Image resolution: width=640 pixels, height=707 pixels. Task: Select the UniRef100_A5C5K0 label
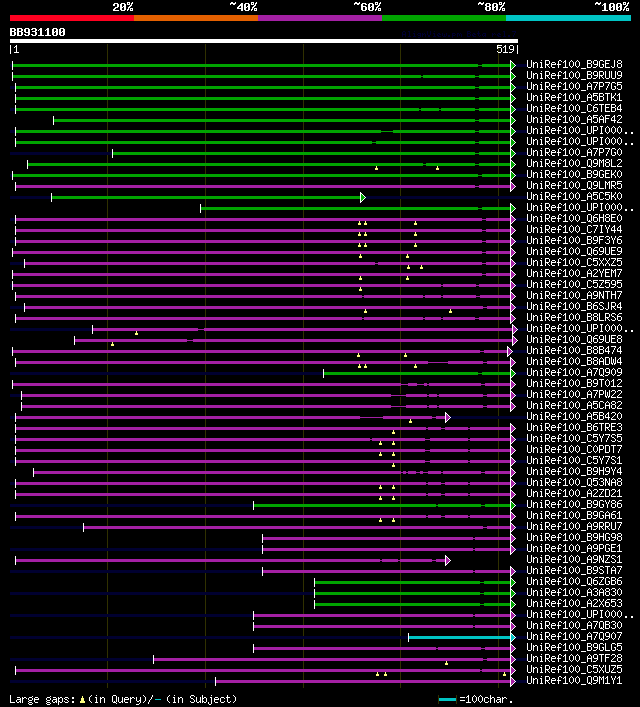click(574, 197)
